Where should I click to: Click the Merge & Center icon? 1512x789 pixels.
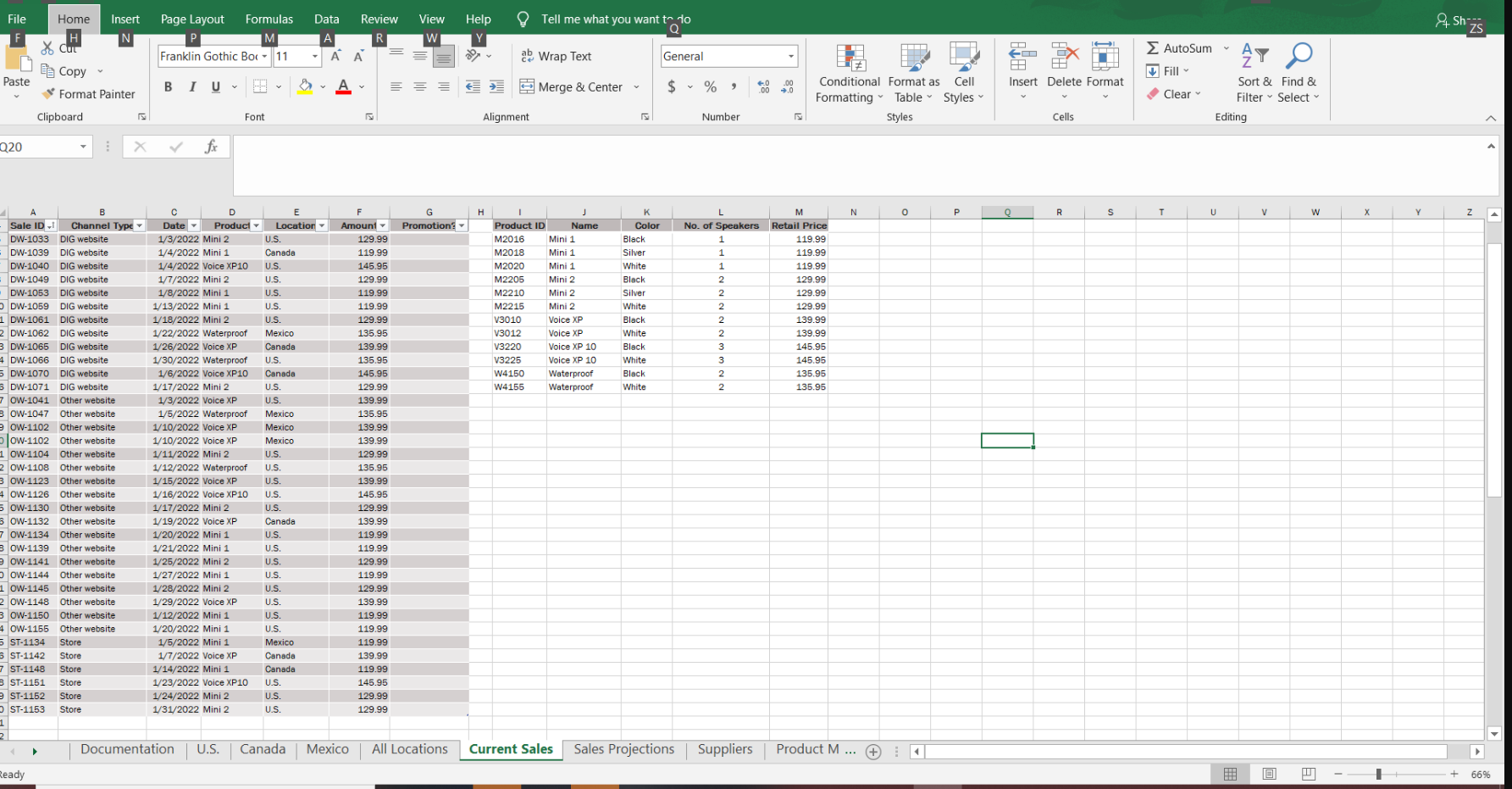[x=527, y=86]
